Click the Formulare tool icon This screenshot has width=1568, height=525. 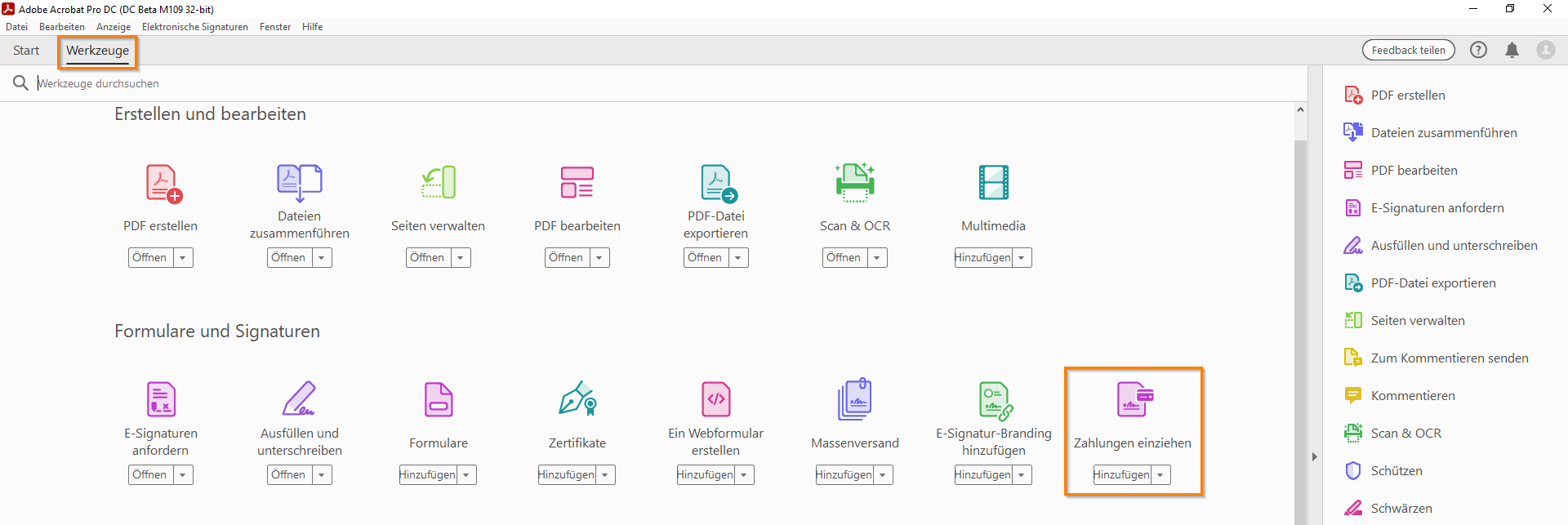coord(439,399)
